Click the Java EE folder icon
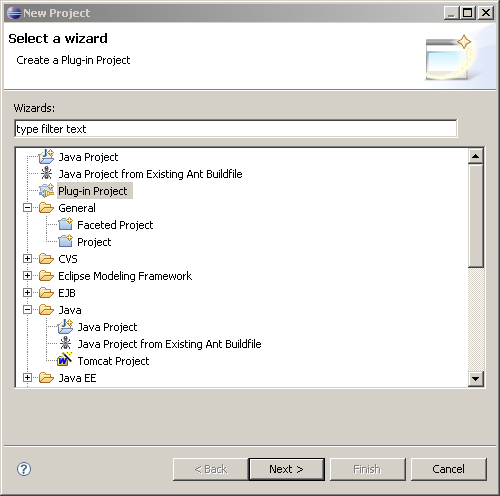 pyautogui.click(x=46, y=378)
